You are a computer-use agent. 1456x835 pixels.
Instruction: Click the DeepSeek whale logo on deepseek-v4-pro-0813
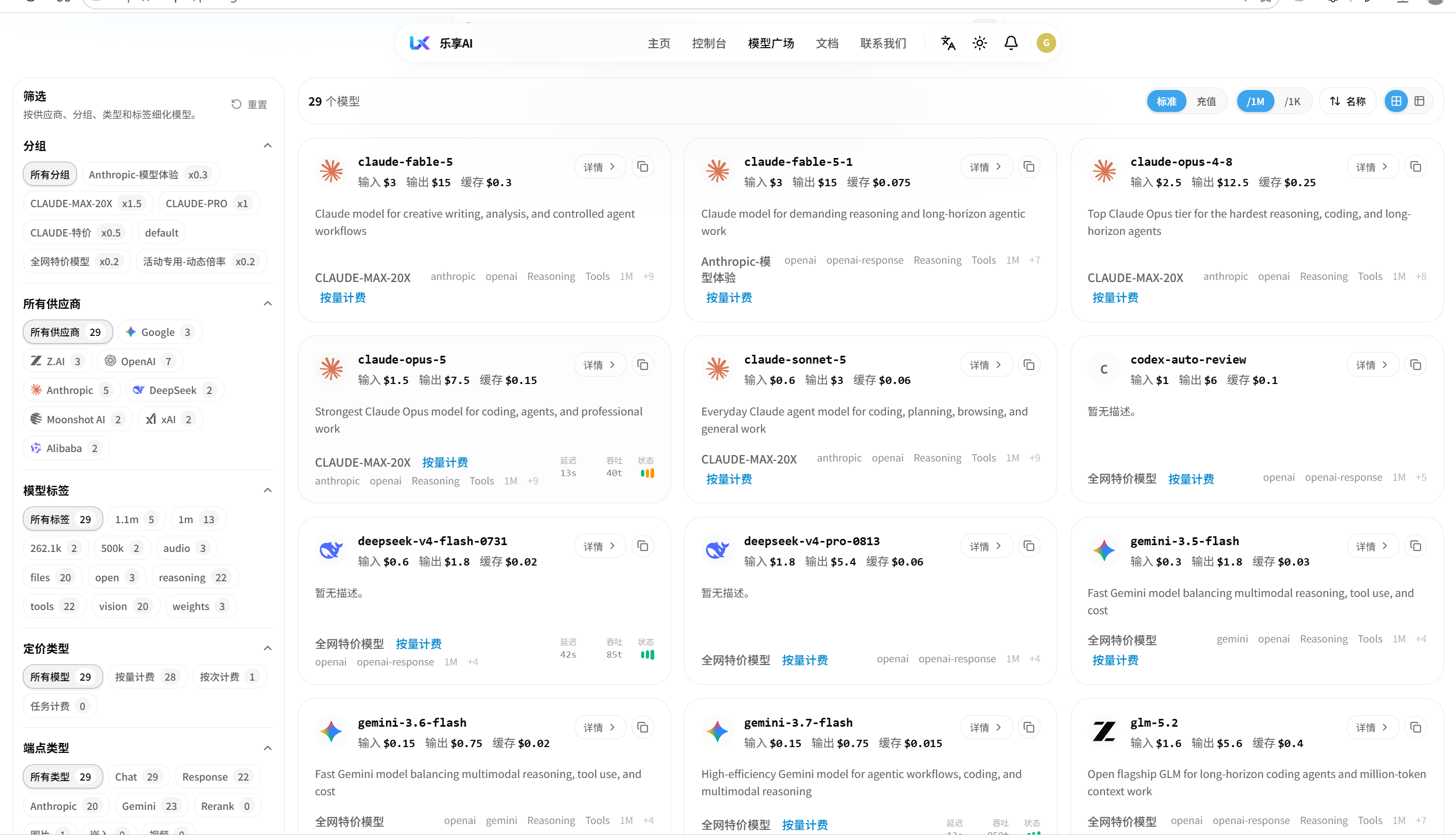[717, 550]
